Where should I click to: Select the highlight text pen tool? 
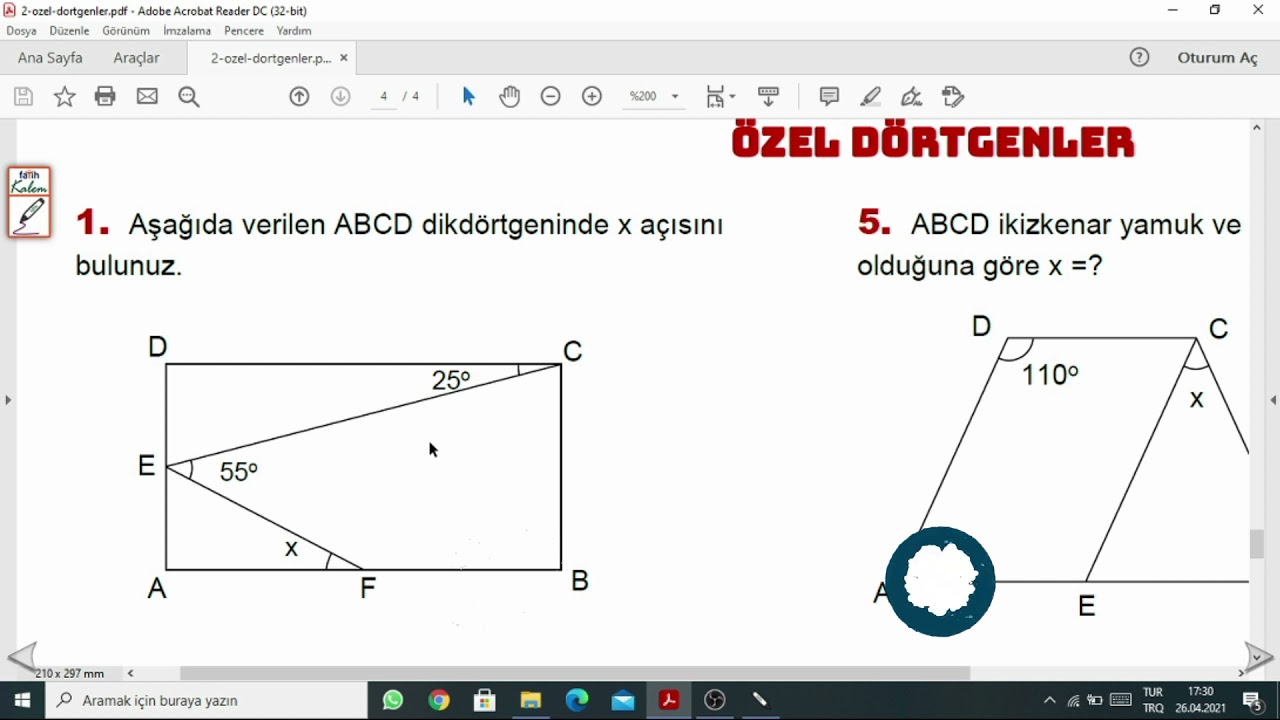(x=871, y=97)
